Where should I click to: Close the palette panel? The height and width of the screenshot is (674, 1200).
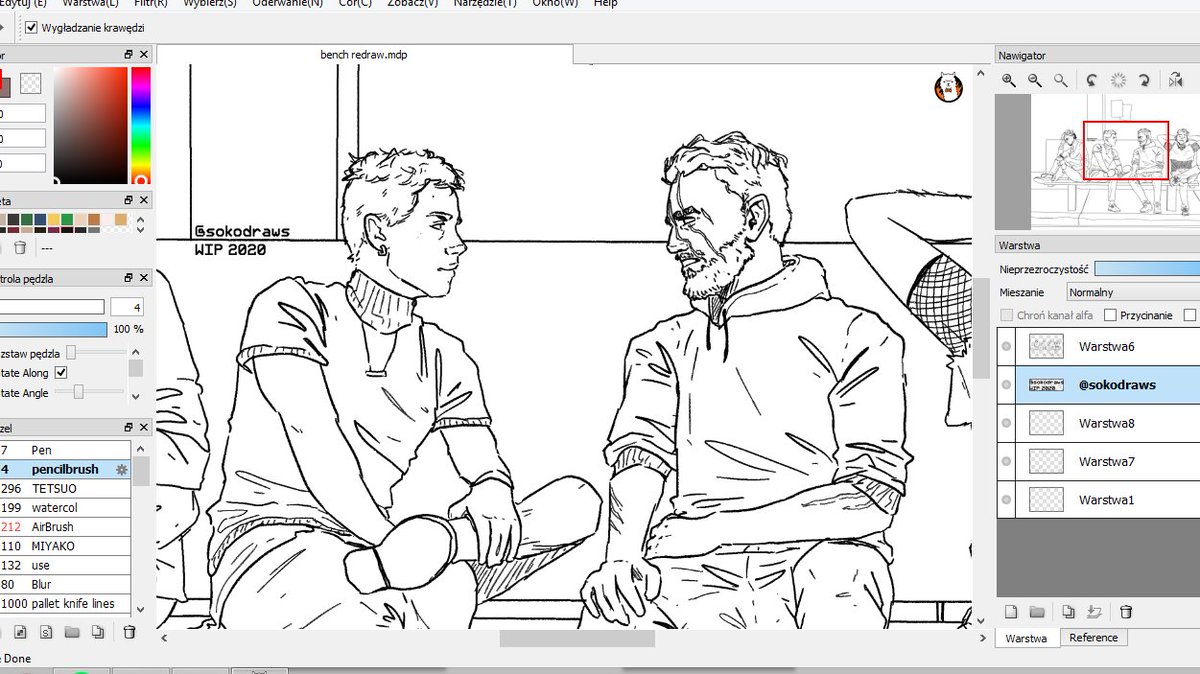click(144, 200)
